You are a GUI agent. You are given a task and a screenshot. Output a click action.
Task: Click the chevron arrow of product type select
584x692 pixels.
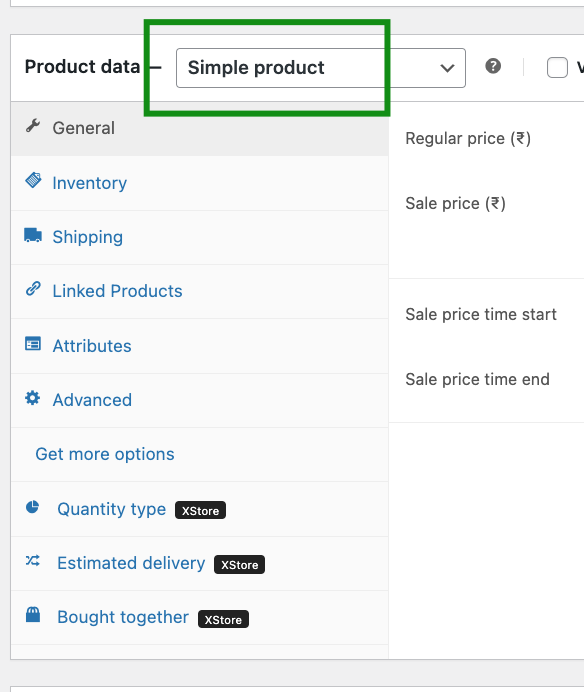point(447,68)
